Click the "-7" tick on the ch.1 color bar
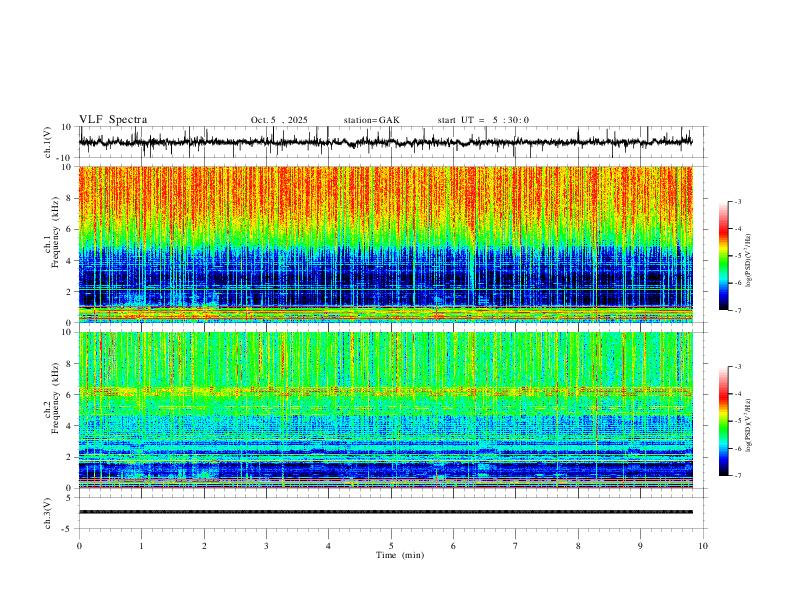 738,310
